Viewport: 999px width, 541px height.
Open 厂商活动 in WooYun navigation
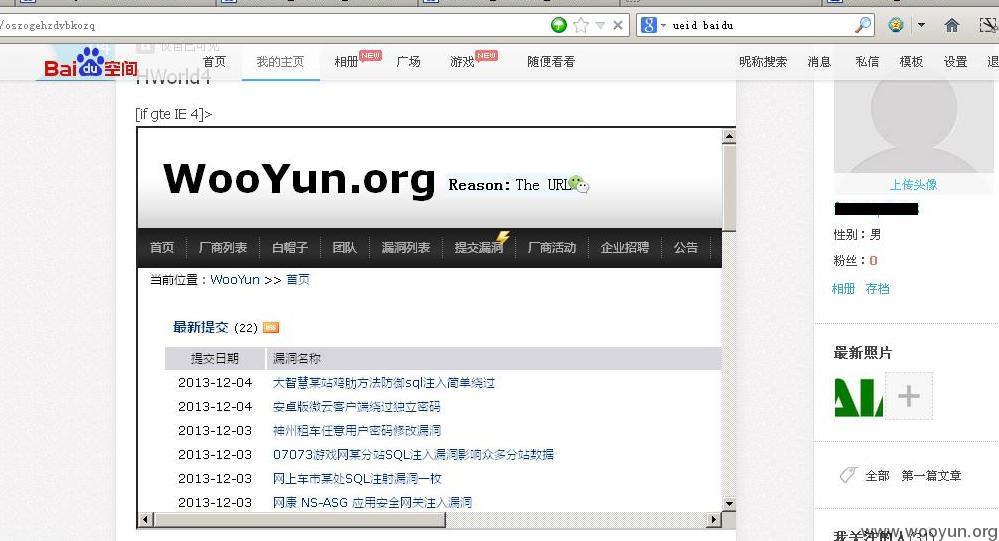(552, 247)
